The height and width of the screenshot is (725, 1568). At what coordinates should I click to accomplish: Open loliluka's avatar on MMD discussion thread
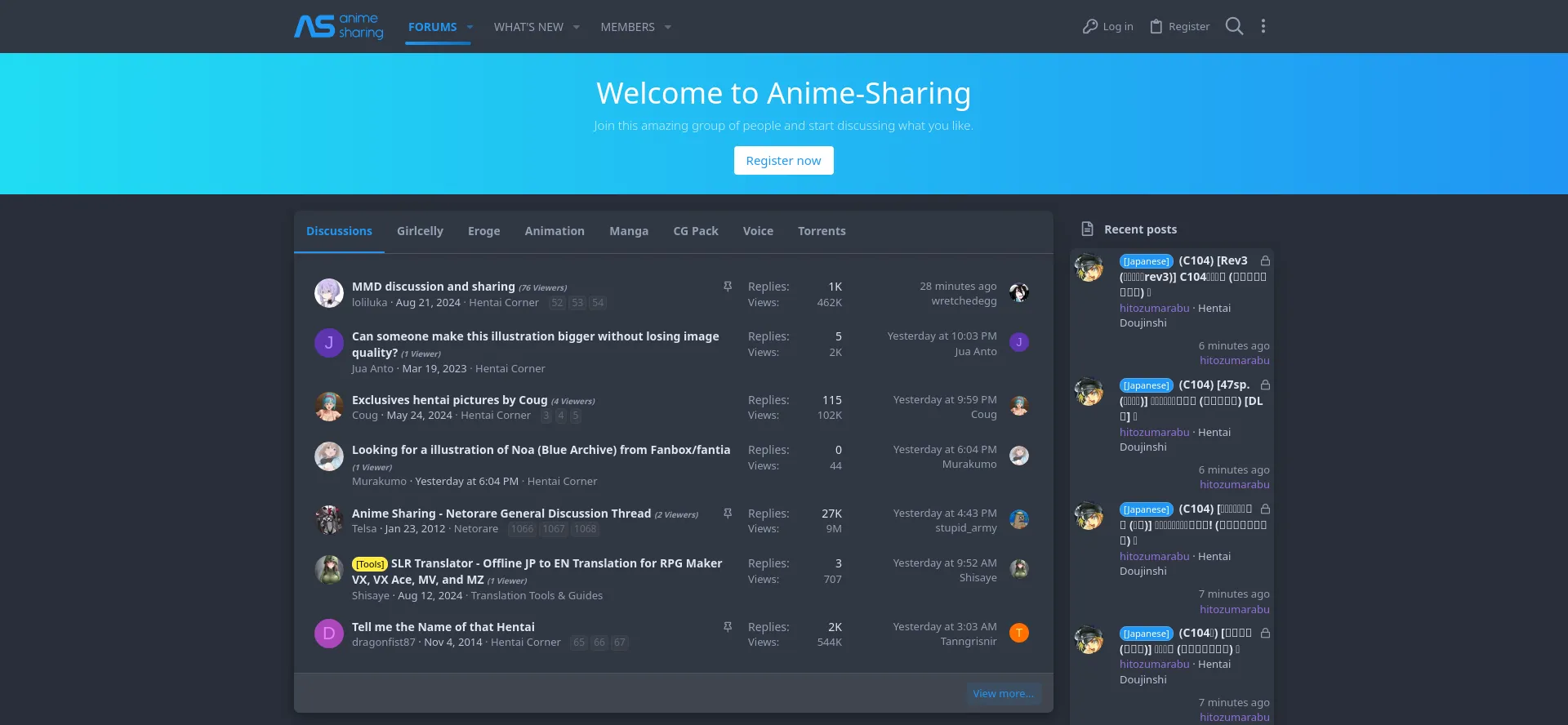click(x=329, y=293)
